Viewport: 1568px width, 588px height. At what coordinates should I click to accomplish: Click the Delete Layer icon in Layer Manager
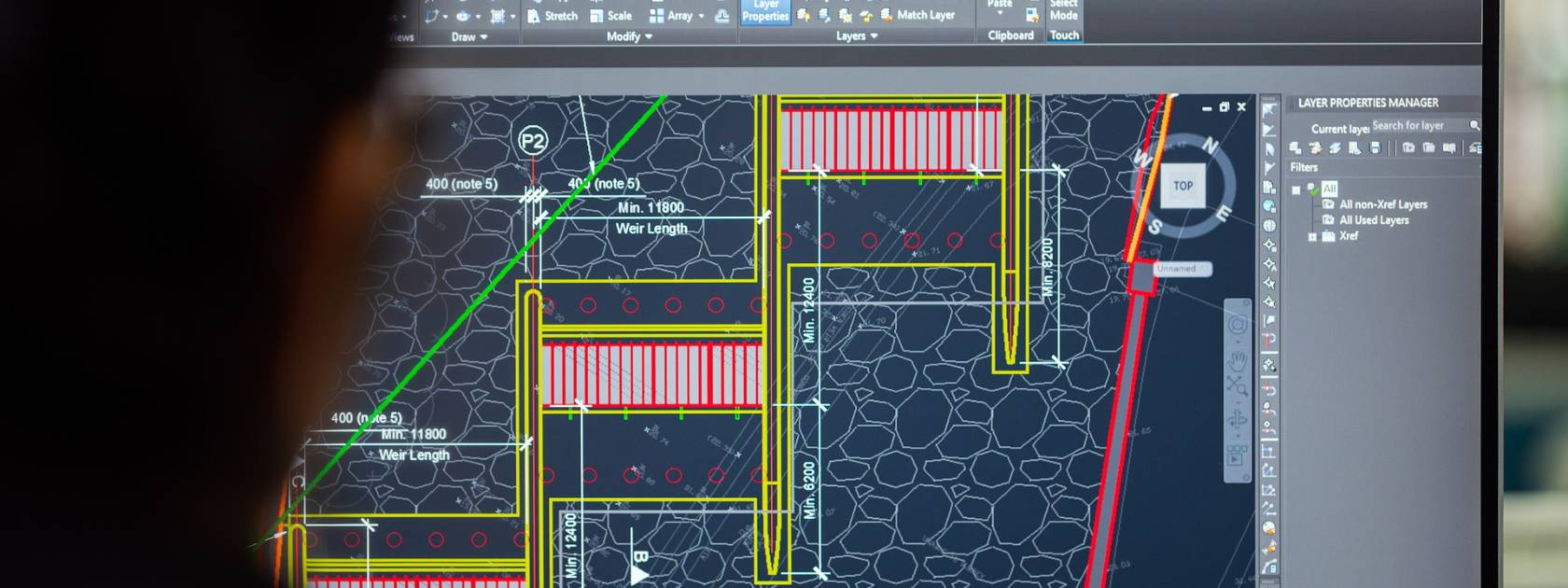coord(1335,147)
